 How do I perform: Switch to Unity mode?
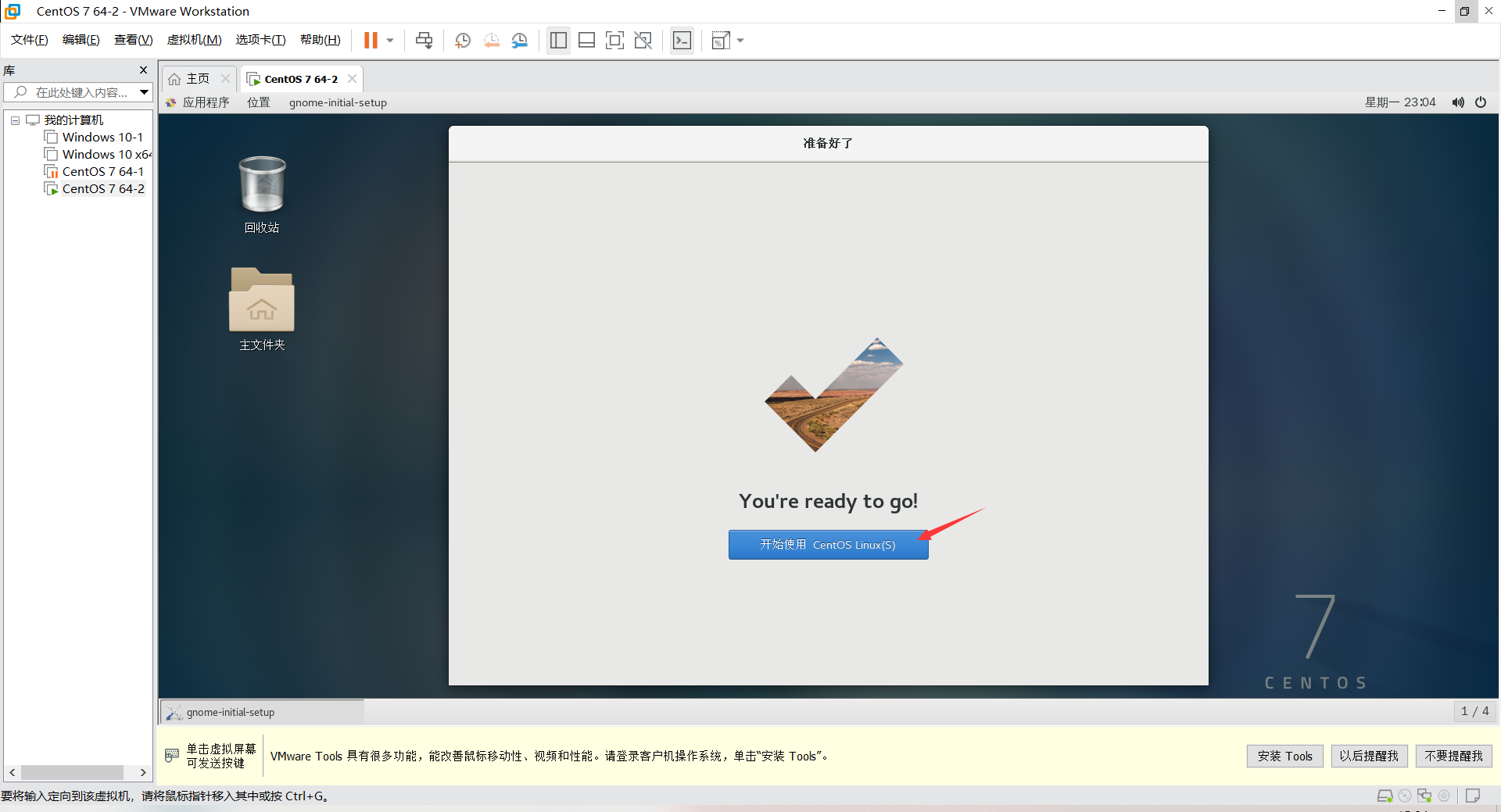(x=643, y=41)
